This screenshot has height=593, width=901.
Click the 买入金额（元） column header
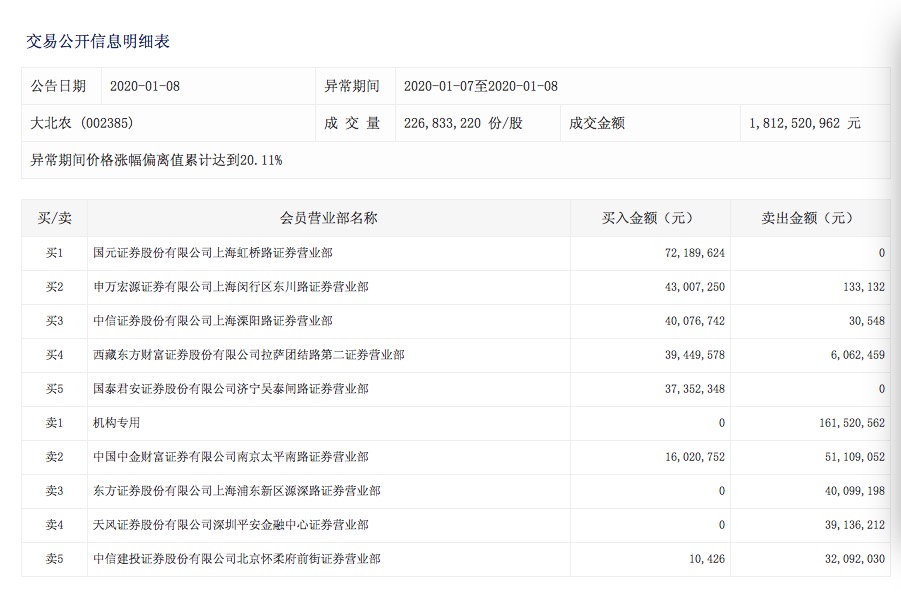(648, 218)
